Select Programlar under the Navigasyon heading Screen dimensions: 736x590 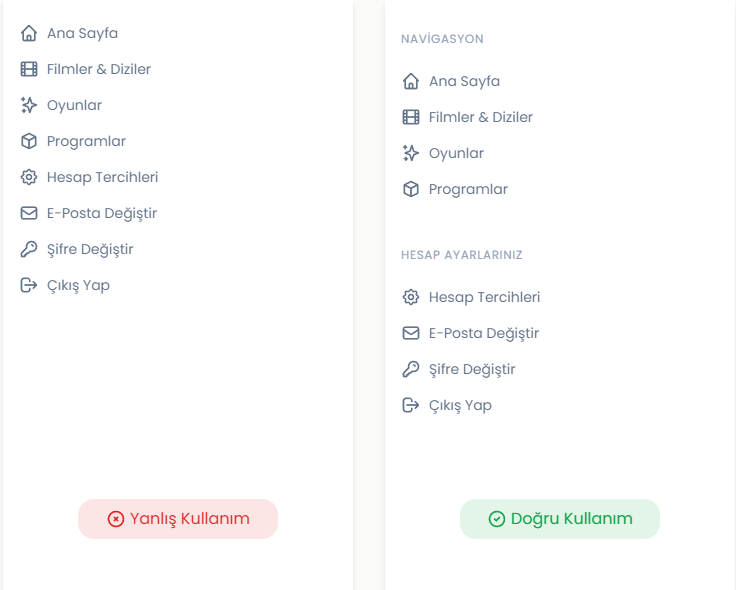pos(468,189)
